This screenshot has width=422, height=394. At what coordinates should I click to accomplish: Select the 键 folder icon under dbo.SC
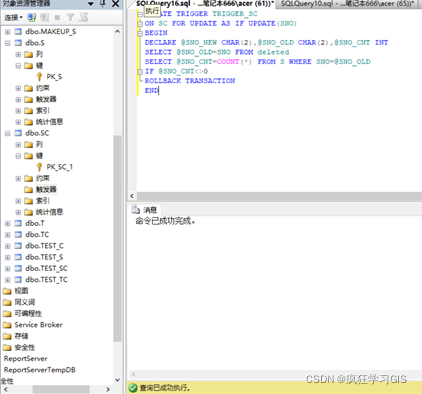click(x=29, y=156)
